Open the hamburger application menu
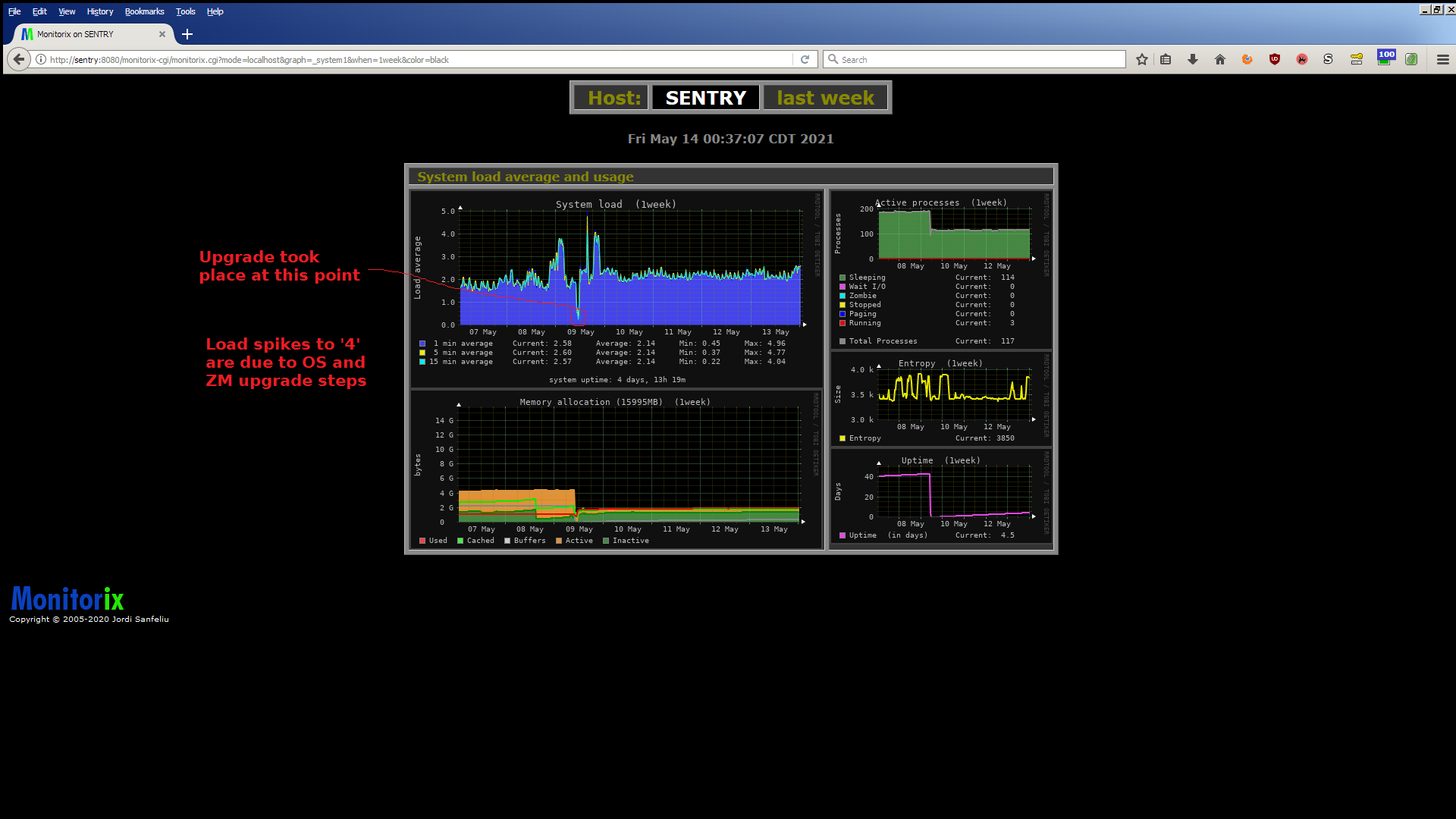The height and width of the screenshot is (819, 1456). (x=1443, y=59)
